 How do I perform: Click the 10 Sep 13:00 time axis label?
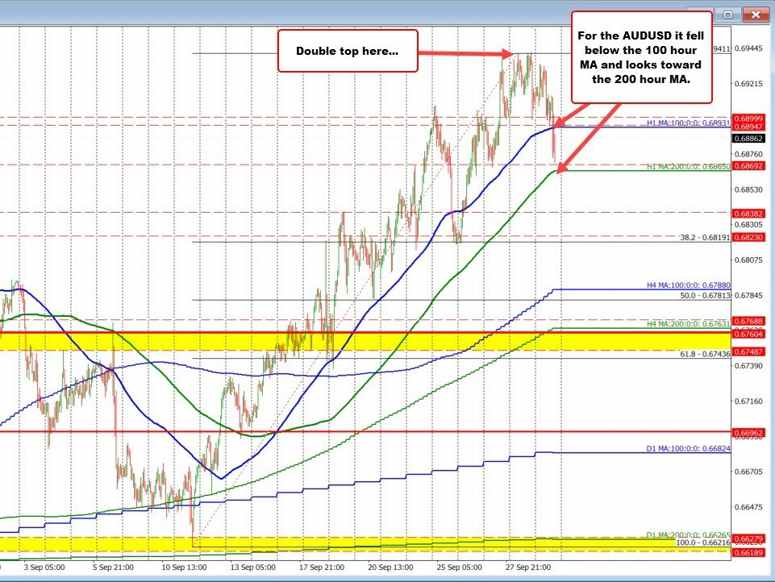click(184, 567)
